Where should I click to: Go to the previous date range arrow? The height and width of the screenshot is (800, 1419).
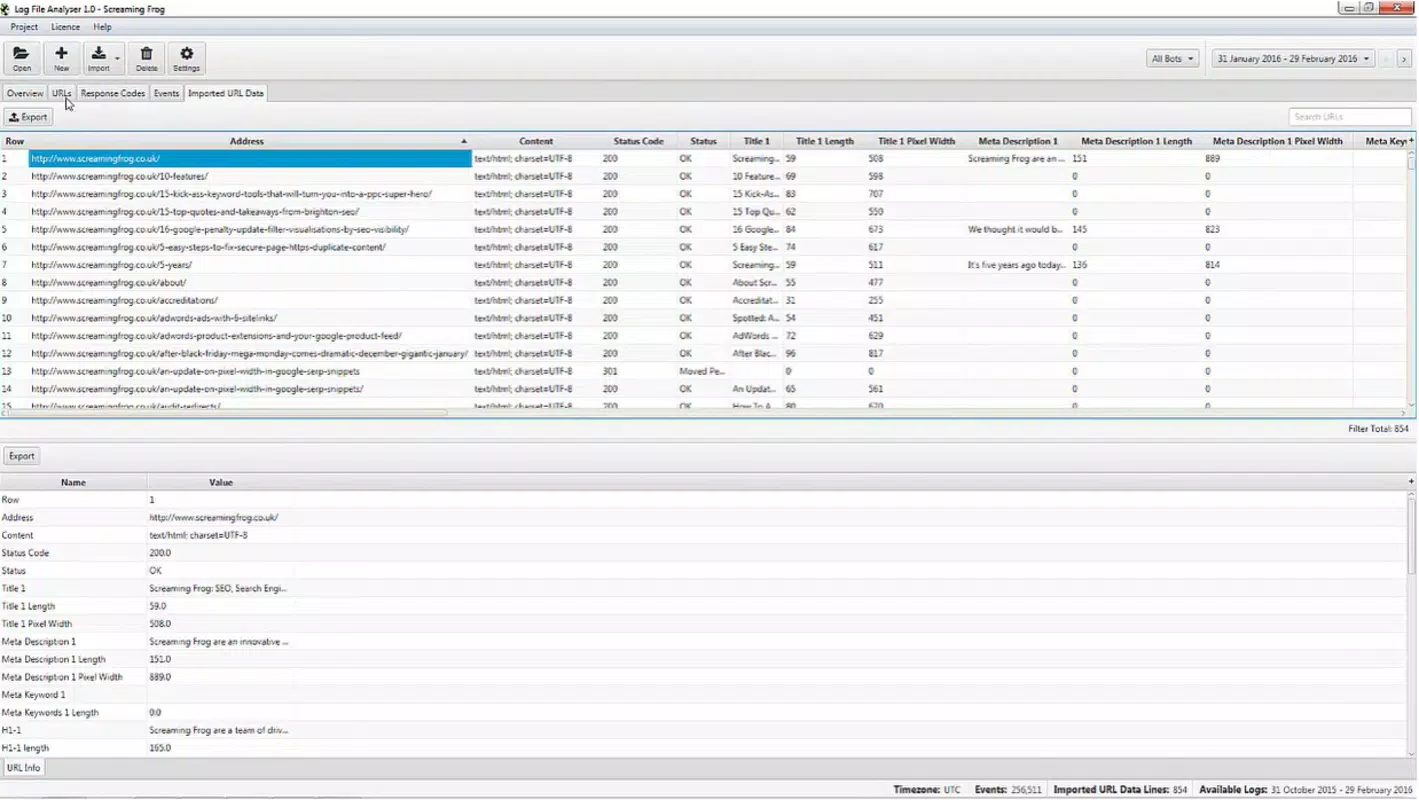coord(1386,59)
